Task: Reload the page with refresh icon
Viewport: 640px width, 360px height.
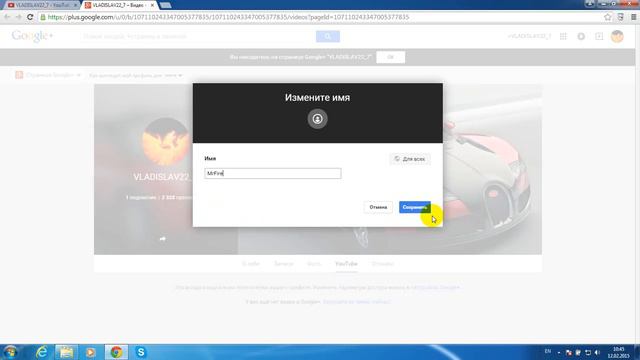Action: click(30, 17)
